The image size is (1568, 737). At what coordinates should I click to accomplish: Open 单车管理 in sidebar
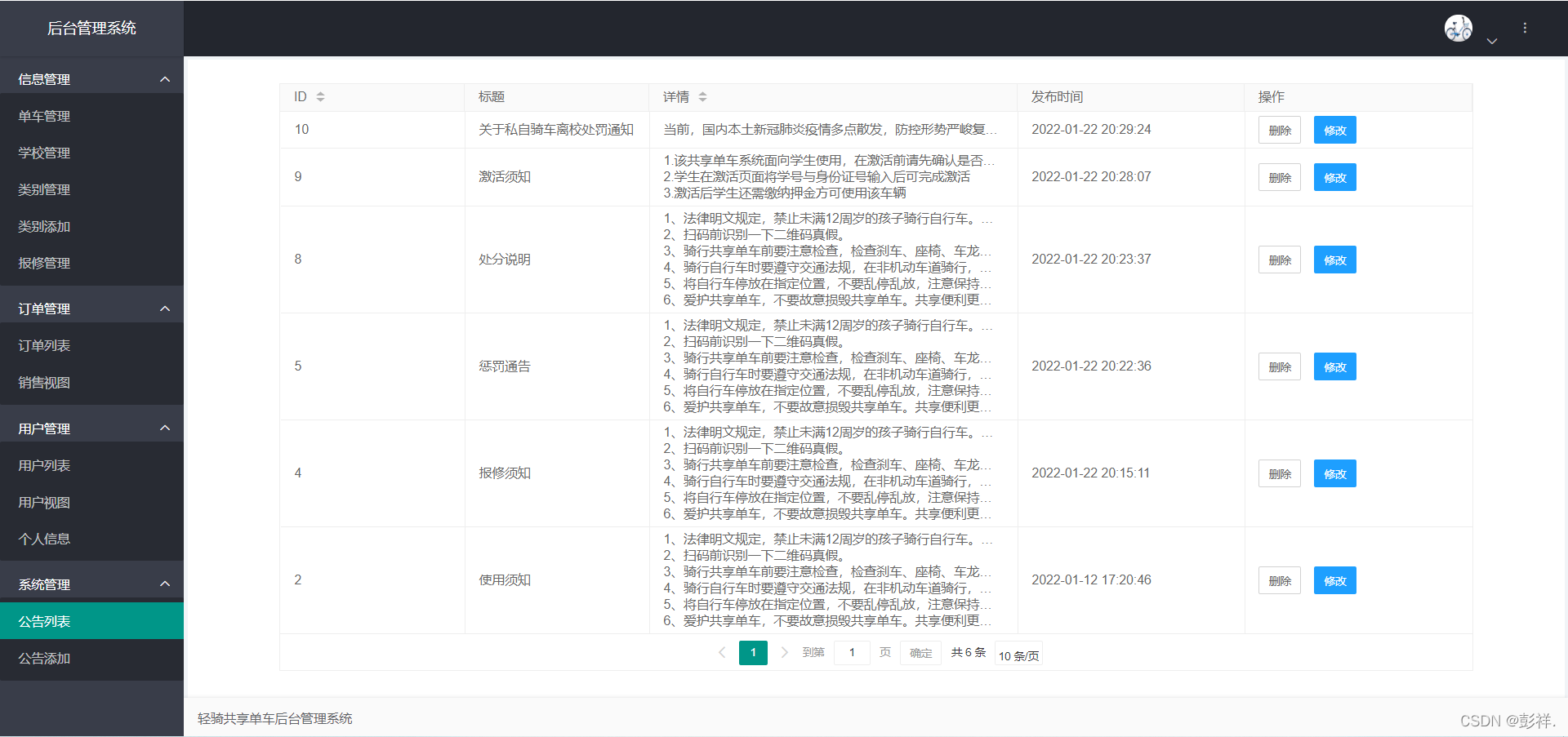coord(91,116)
